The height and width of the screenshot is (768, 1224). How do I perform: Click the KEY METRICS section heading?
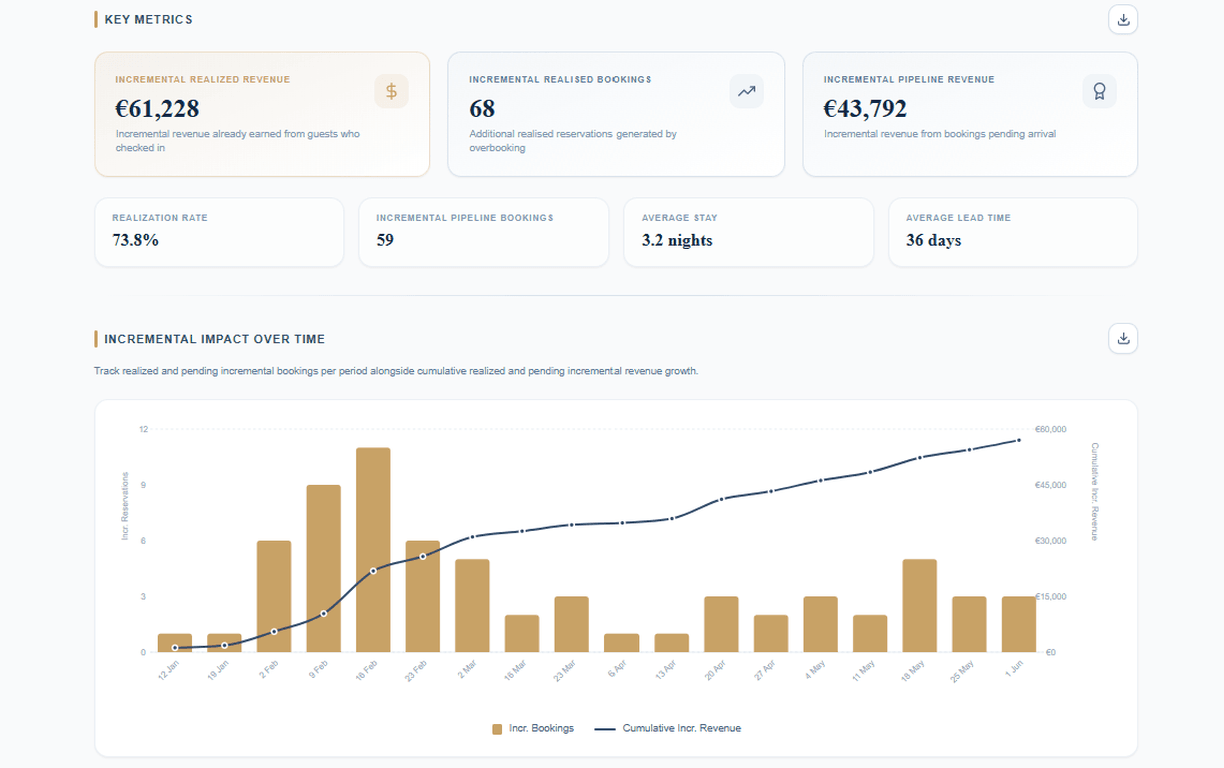tap(148, 19)
